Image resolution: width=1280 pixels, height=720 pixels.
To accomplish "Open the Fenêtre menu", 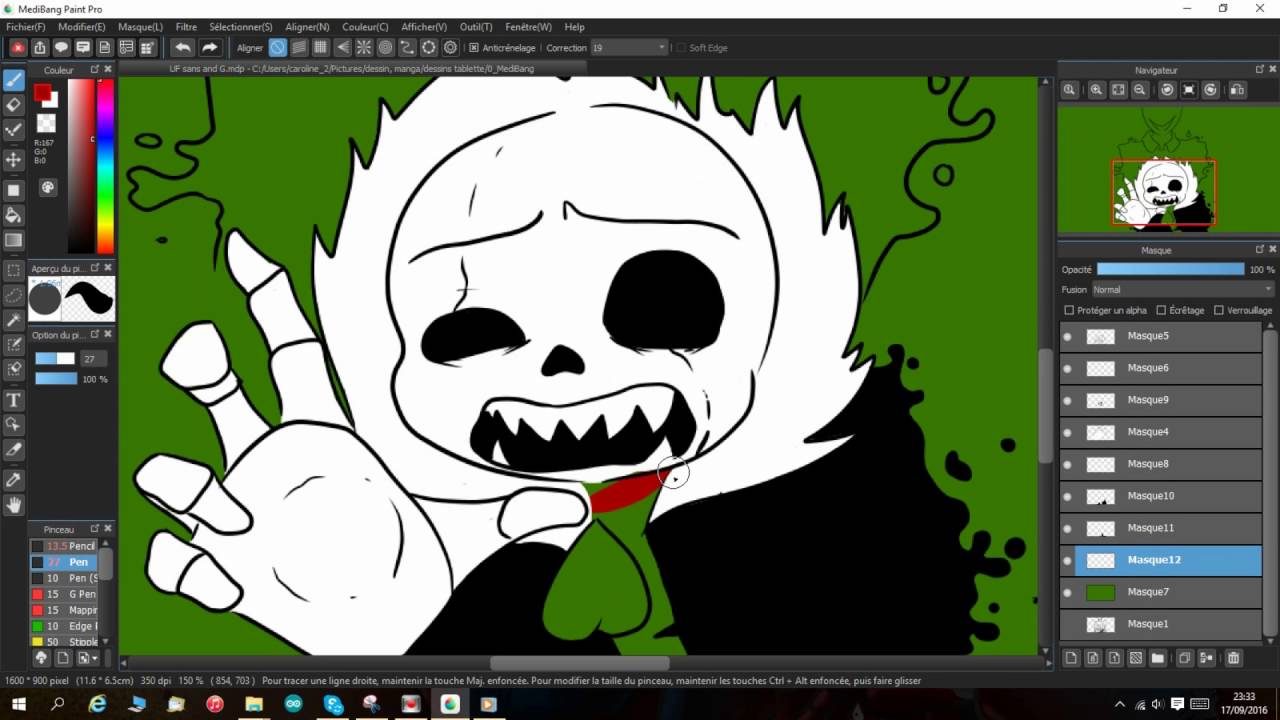I will coord(528,27).
